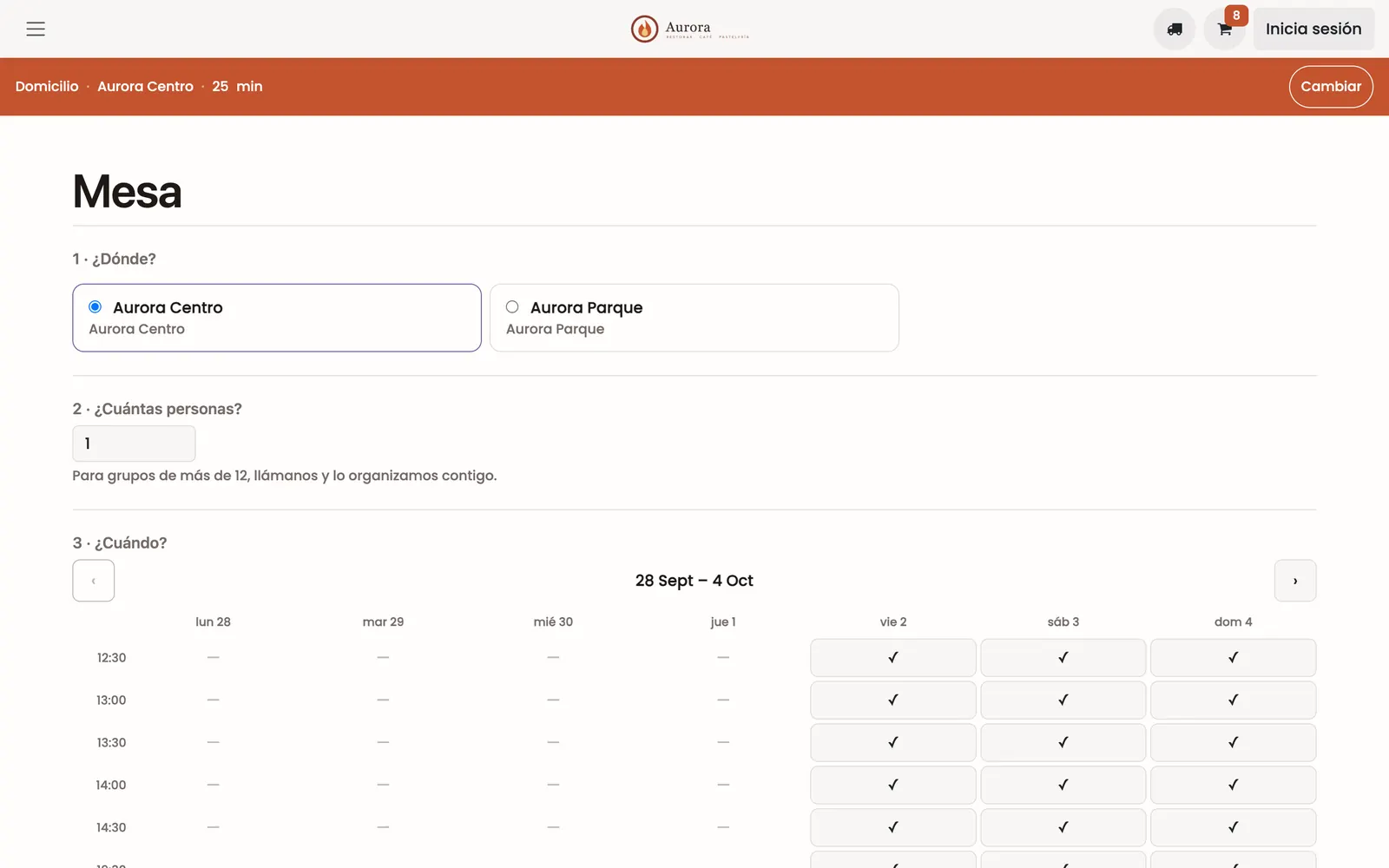
Task: Click the 'dom 4' column header
Action: [x=1234, y=622]
